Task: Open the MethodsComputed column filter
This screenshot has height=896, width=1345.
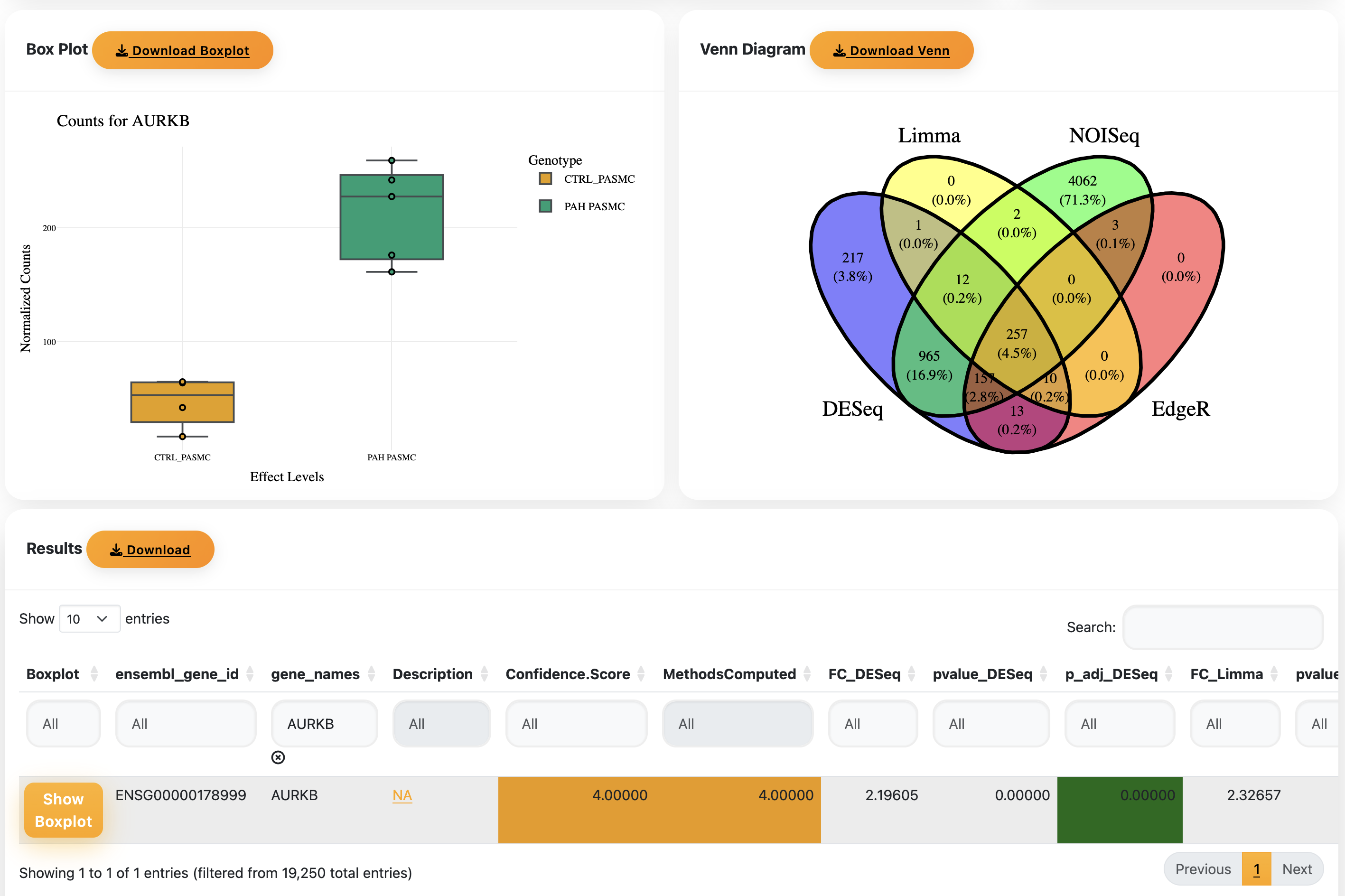Action: click(x=737, y=724)
